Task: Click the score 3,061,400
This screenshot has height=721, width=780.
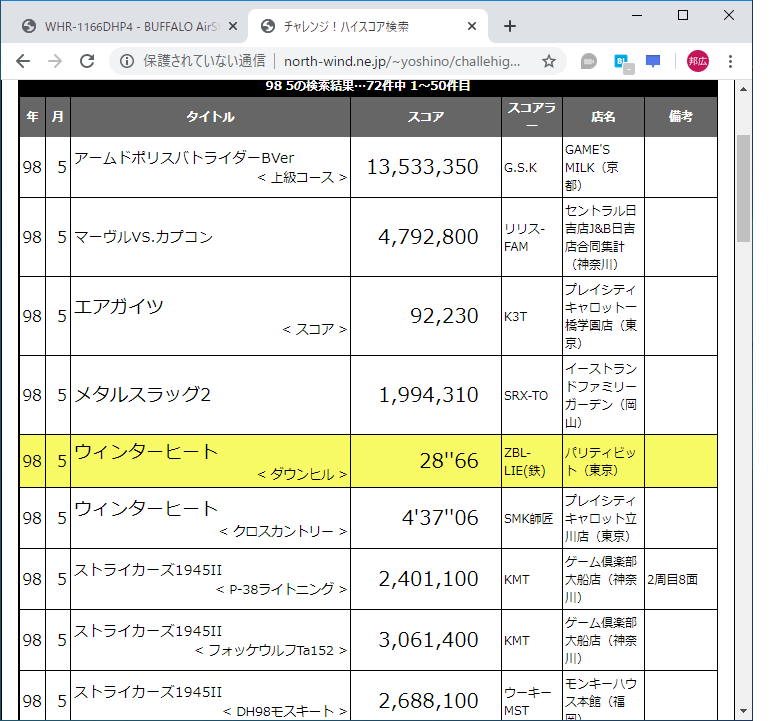Action: [428, 640]
